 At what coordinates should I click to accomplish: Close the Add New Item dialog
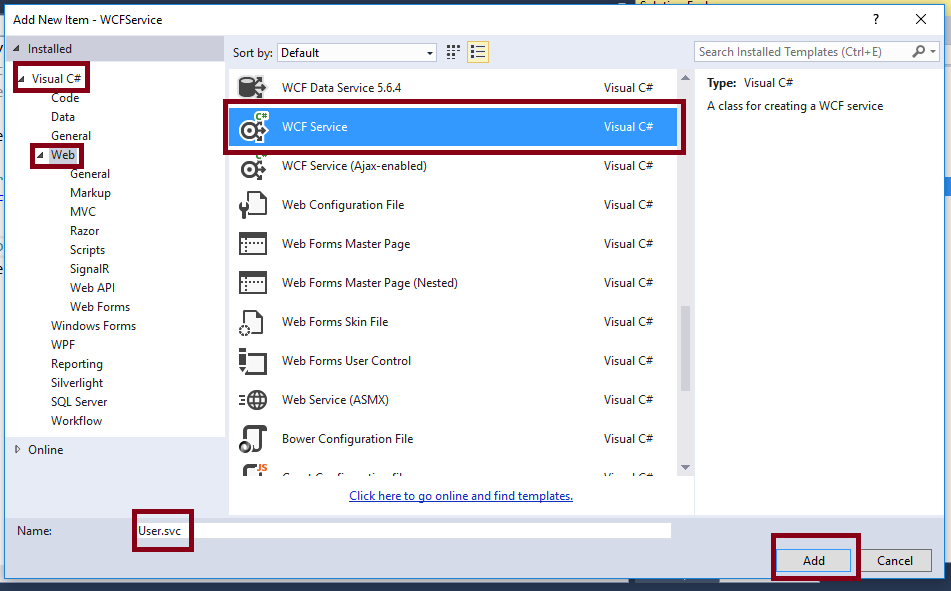tap(921, 19)
